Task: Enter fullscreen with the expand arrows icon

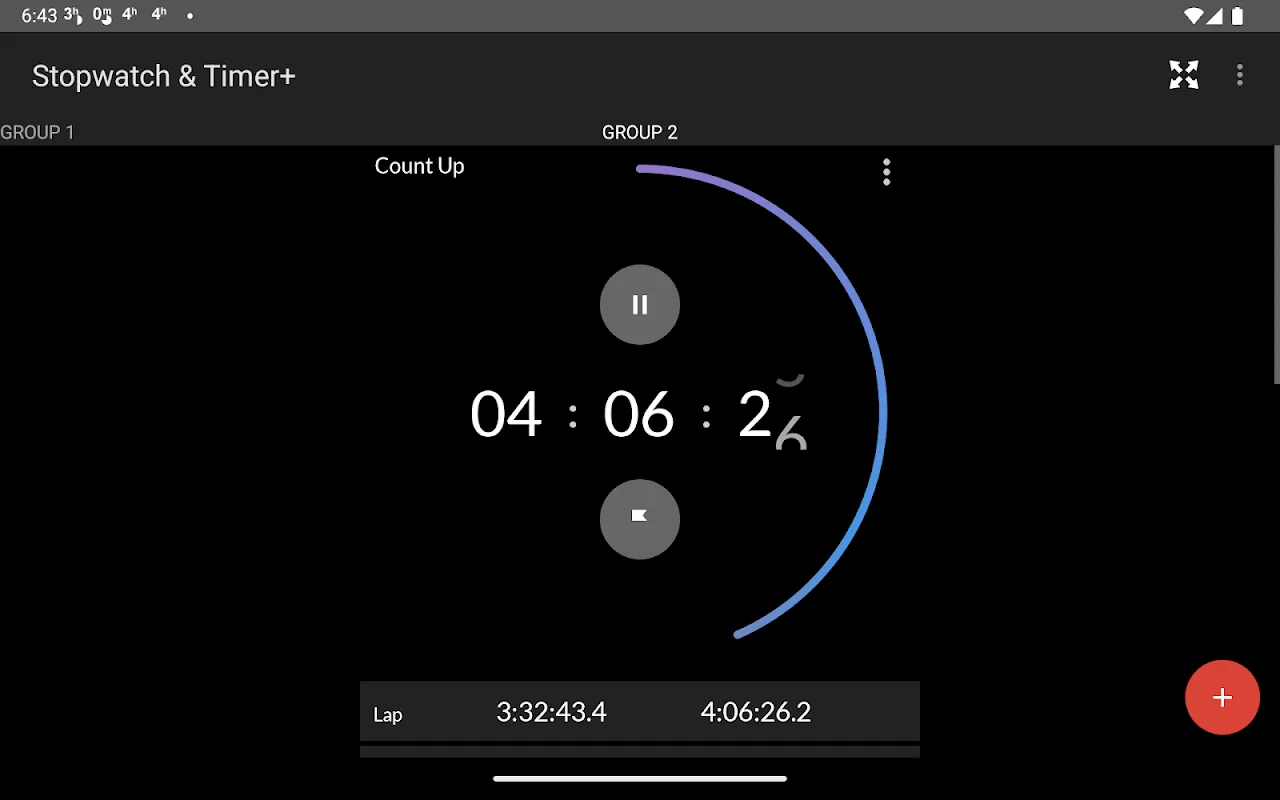Action: pos(1184,75)
